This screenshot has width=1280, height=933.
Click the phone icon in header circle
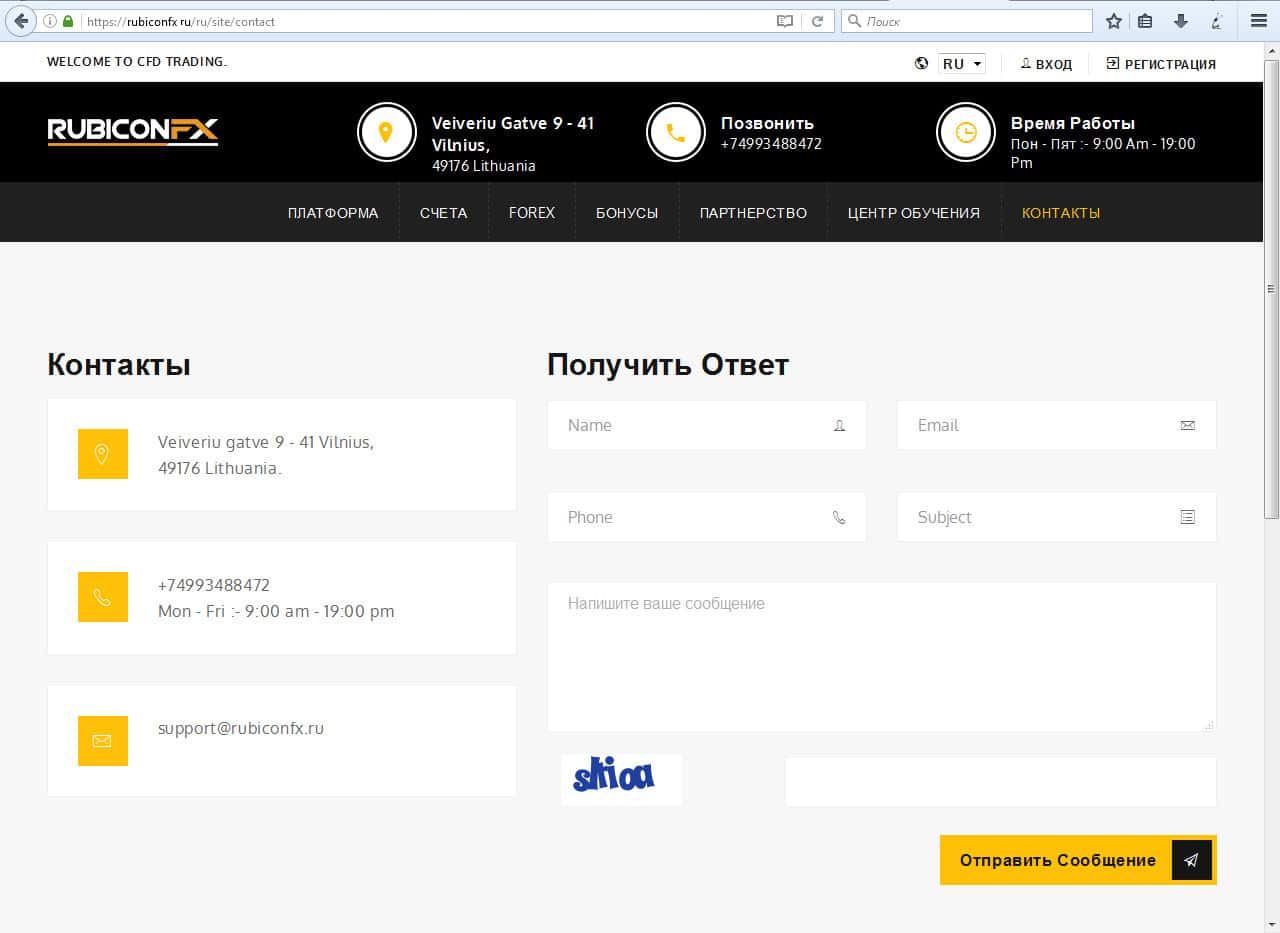pyautogui.click(x=676, y=132)
